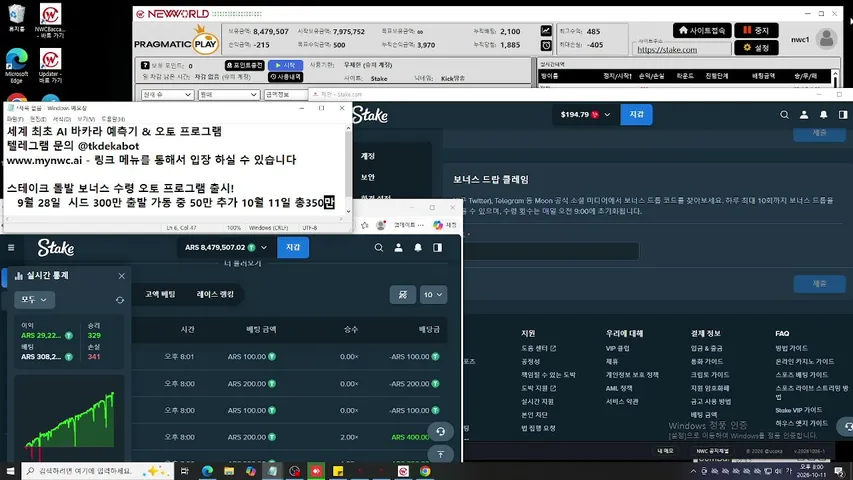Open user profile icon in front Stake window
Image resolution: width=853 pixels, height=480 pixels.
pos(398,248)
